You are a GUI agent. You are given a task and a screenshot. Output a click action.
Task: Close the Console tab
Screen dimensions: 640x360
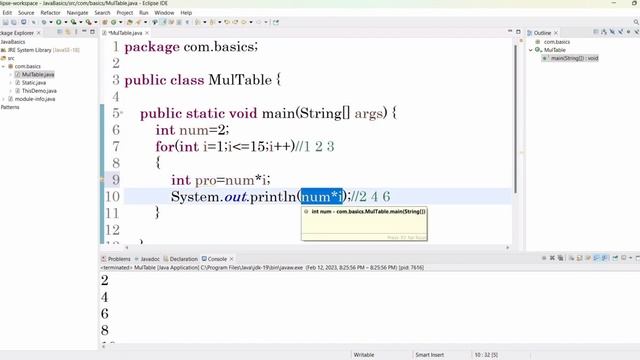pyautogui.click(x=231, y=259)
